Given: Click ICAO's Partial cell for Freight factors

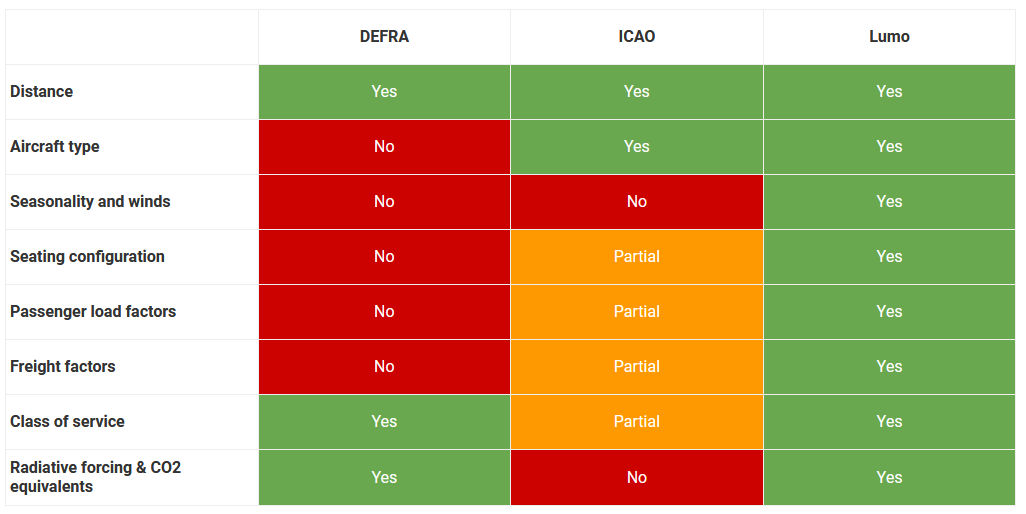Looking at the screenshot, I should pyautogui.click(x=637, y=367).
